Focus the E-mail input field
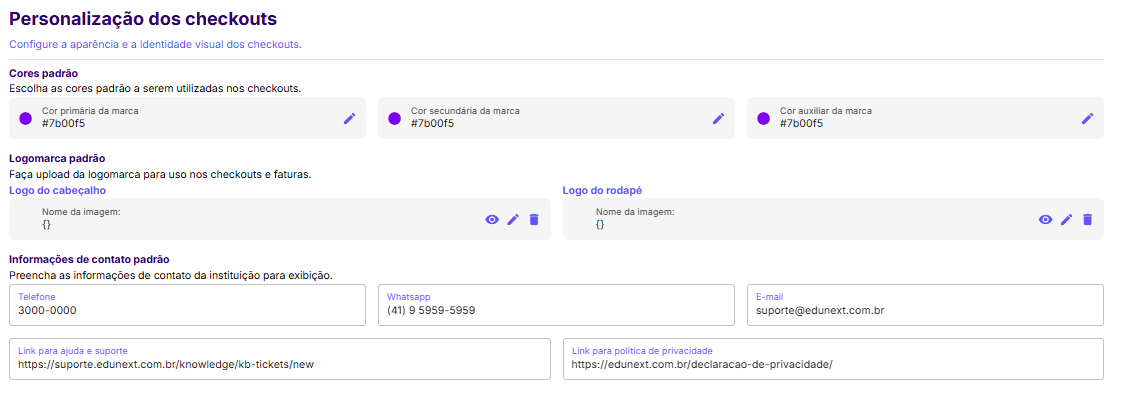The width and height of the screenshot is (1123, 394). [x=925, y=305]
